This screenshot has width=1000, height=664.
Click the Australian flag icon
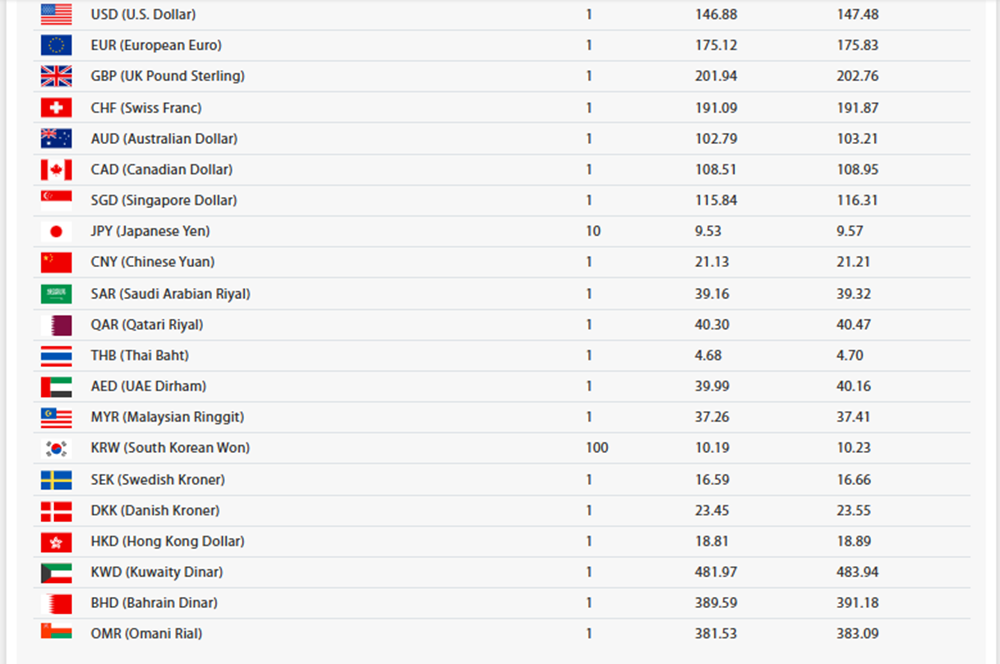pyautogui.click(x=56, y=139)
